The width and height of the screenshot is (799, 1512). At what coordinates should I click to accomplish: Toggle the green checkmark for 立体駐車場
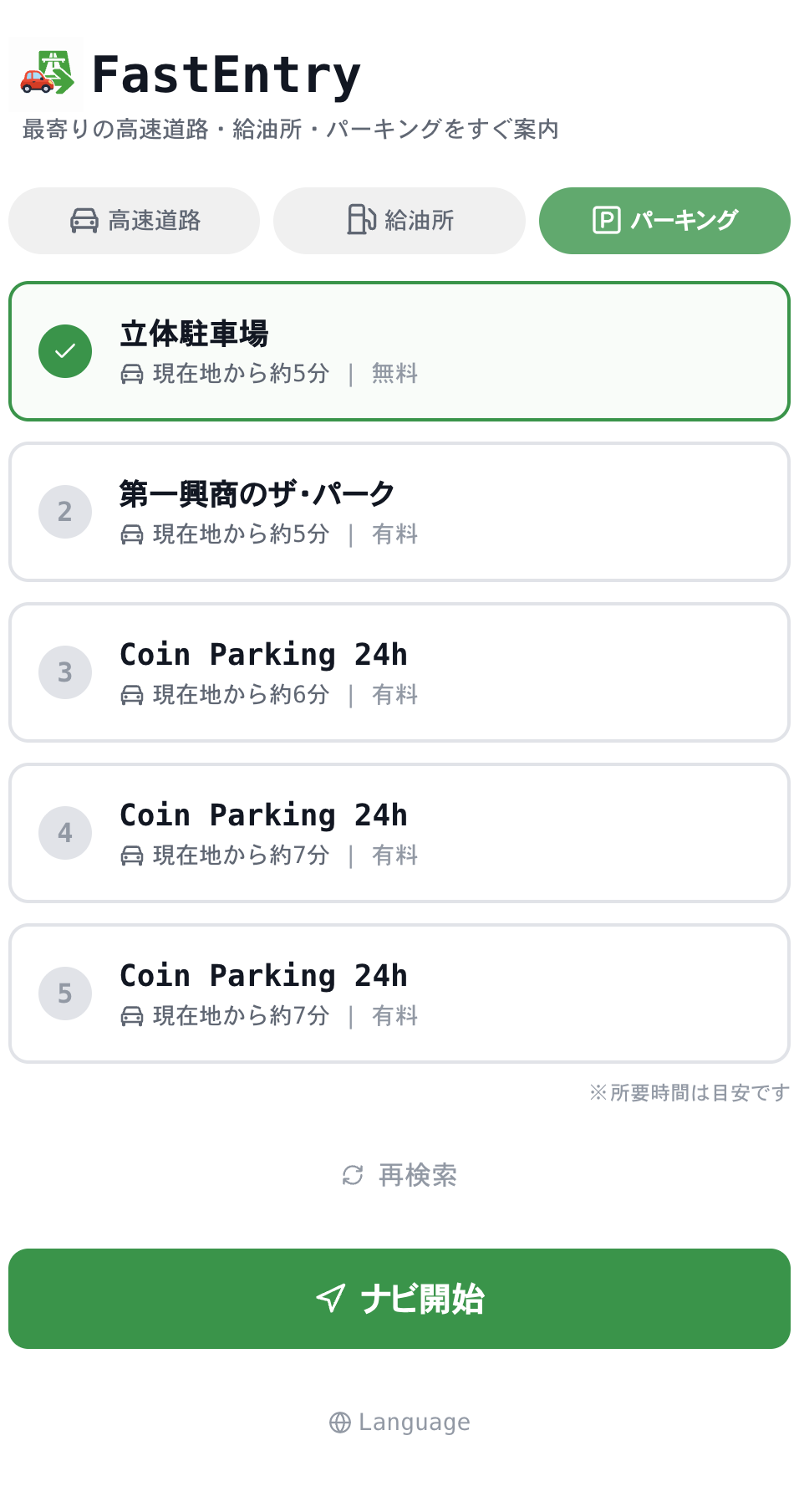click(65, 351)
